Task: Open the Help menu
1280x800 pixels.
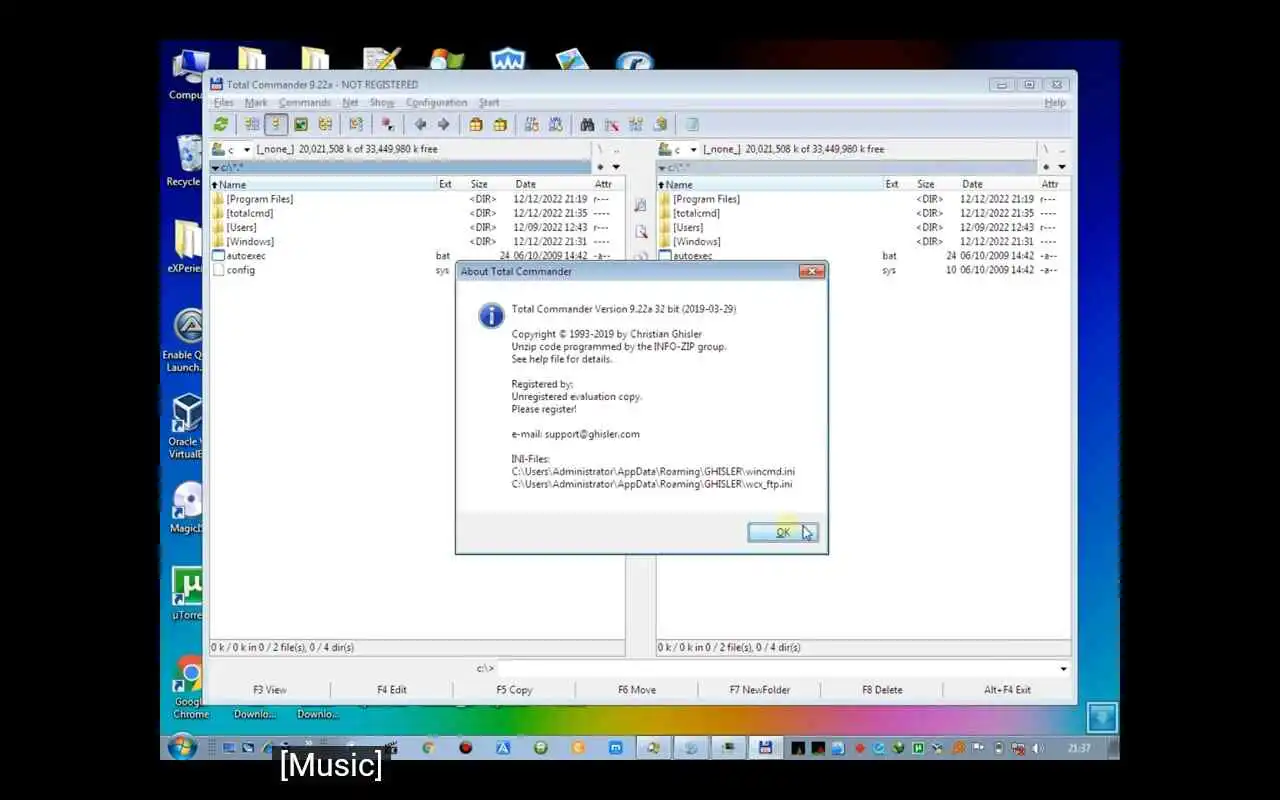Action: coord(1055,103)
